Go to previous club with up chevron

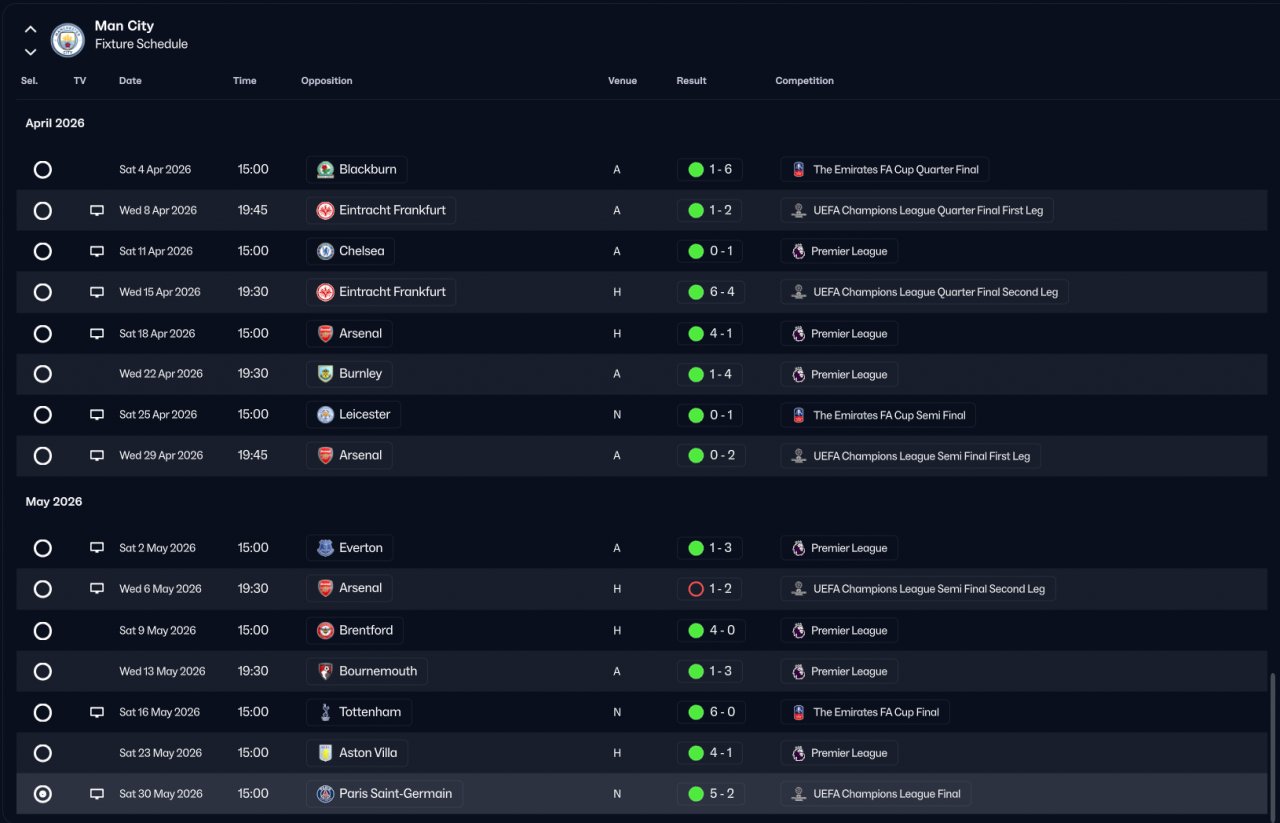(31, 29)
